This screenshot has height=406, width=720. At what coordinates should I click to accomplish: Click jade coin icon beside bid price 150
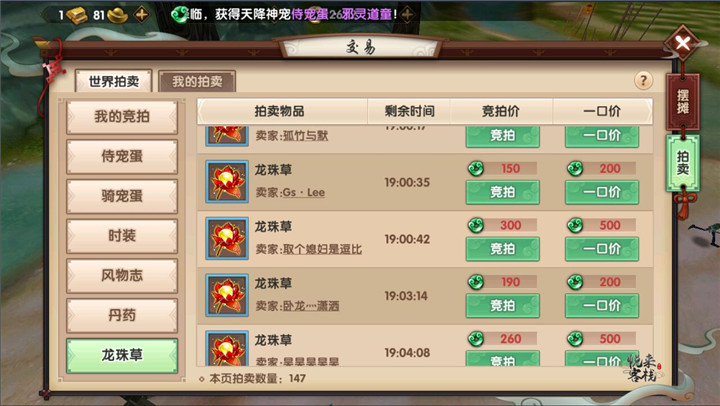(476, 169)
